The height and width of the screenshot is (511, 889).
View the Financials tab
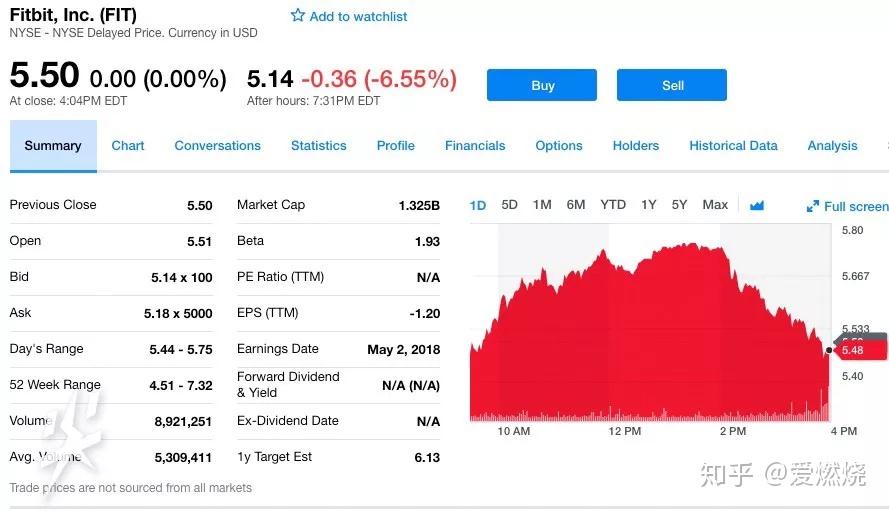pyautogui.click(x=475, y=146)
